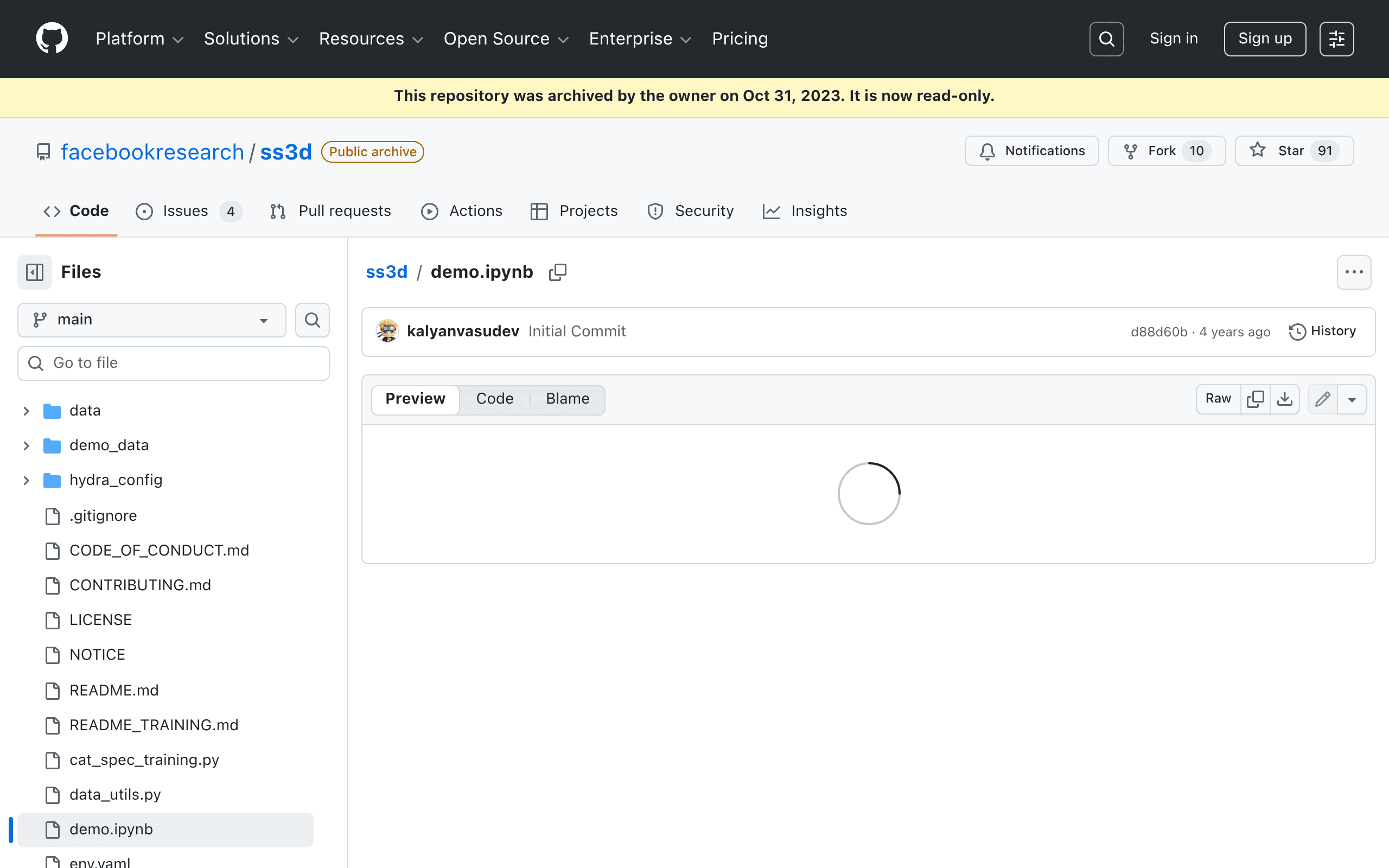This screenshot has width=1389, height=868.
Task: Click the Sign up button
Action: [x=1264, y=39]
